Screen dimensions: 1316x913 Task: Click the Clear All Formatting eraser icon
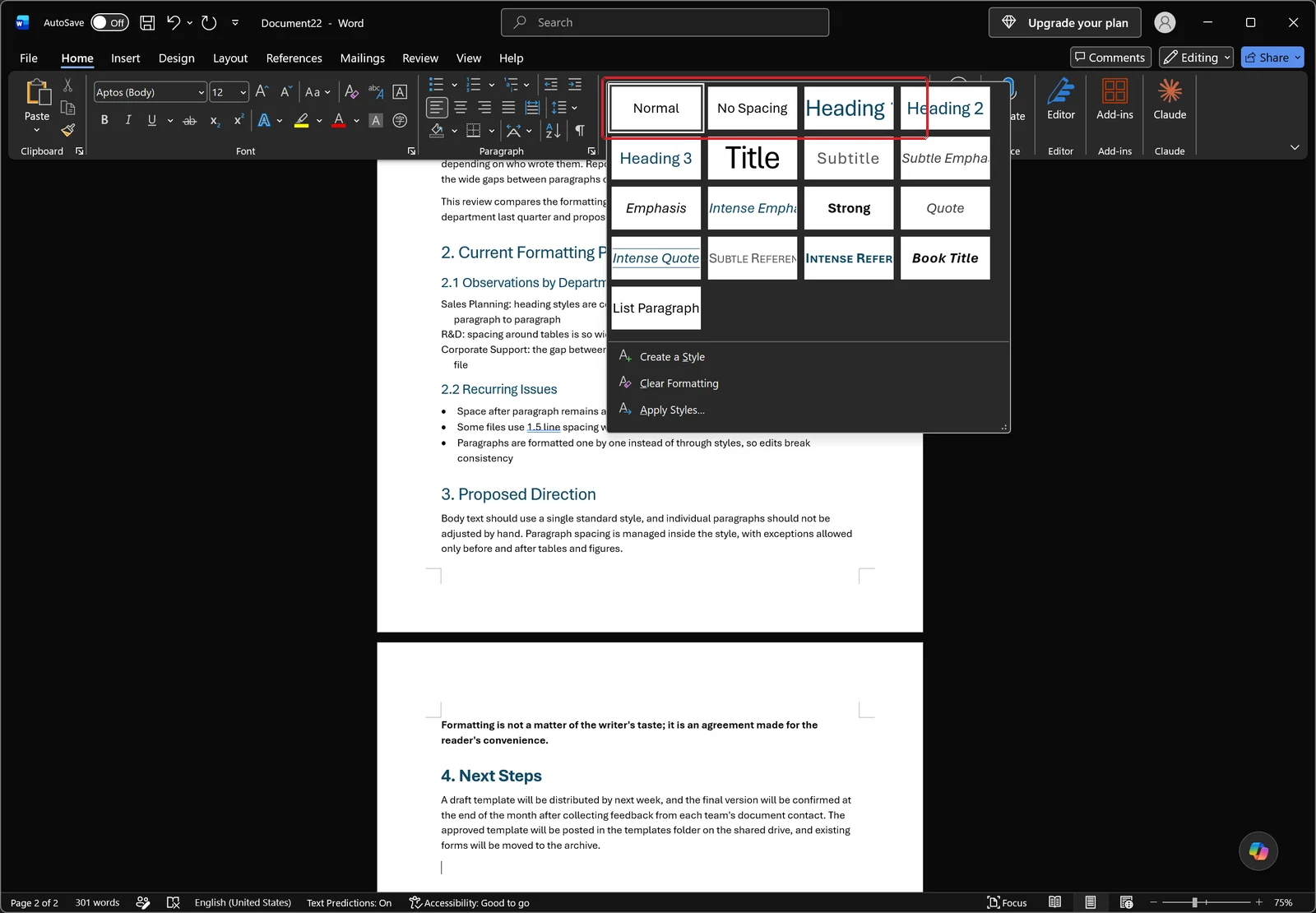(x=351, y=91)
